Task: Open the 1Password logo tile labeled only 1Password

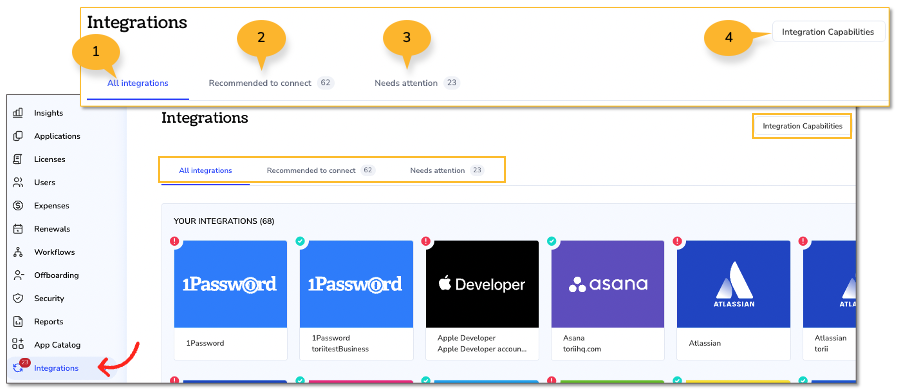Action: tap(231, 284)
